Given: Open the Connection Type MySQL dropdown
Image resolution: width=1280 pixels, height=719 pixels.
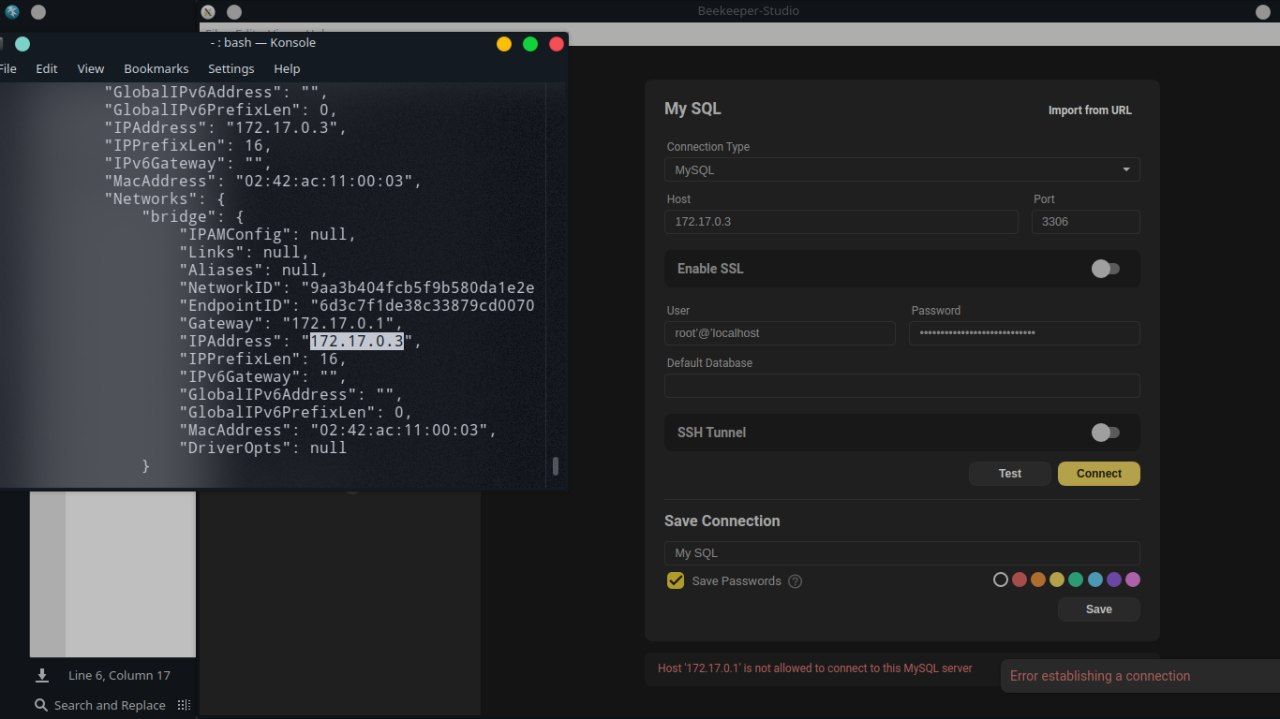Looking at the screenshot, I should point(902,170).
